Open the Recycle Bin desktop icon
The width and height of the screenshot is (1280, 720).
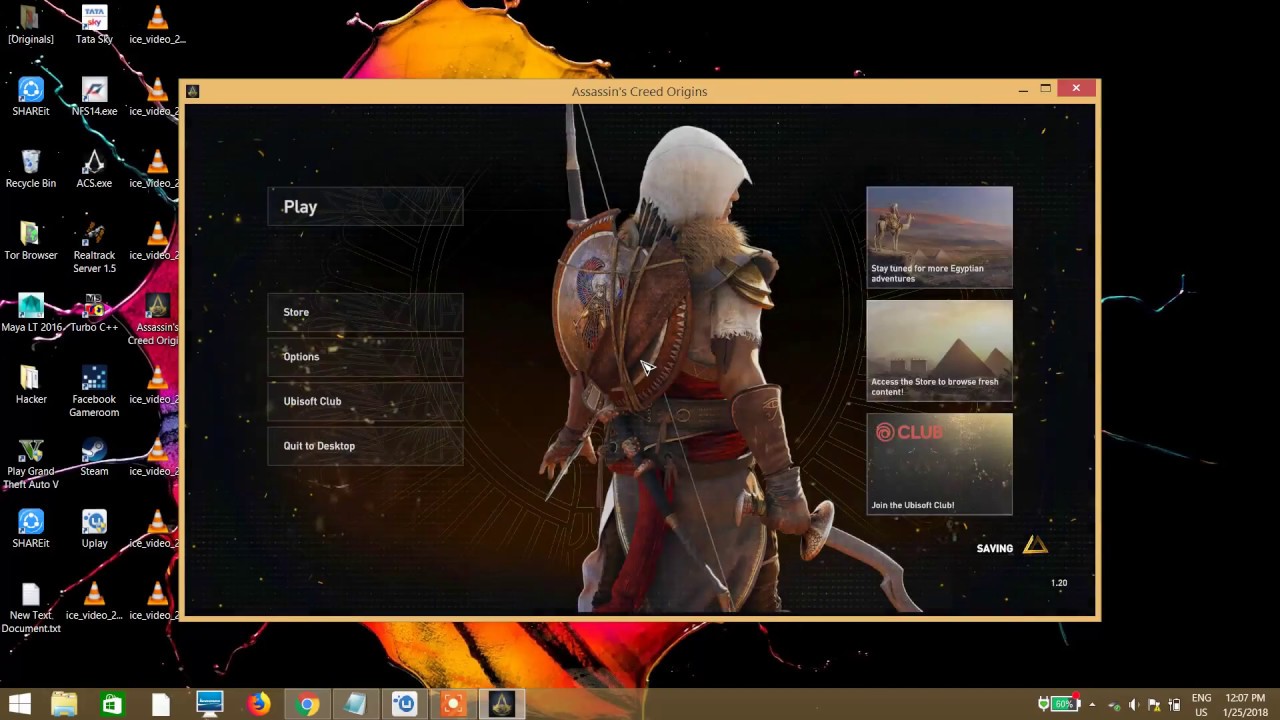(31, 169)
